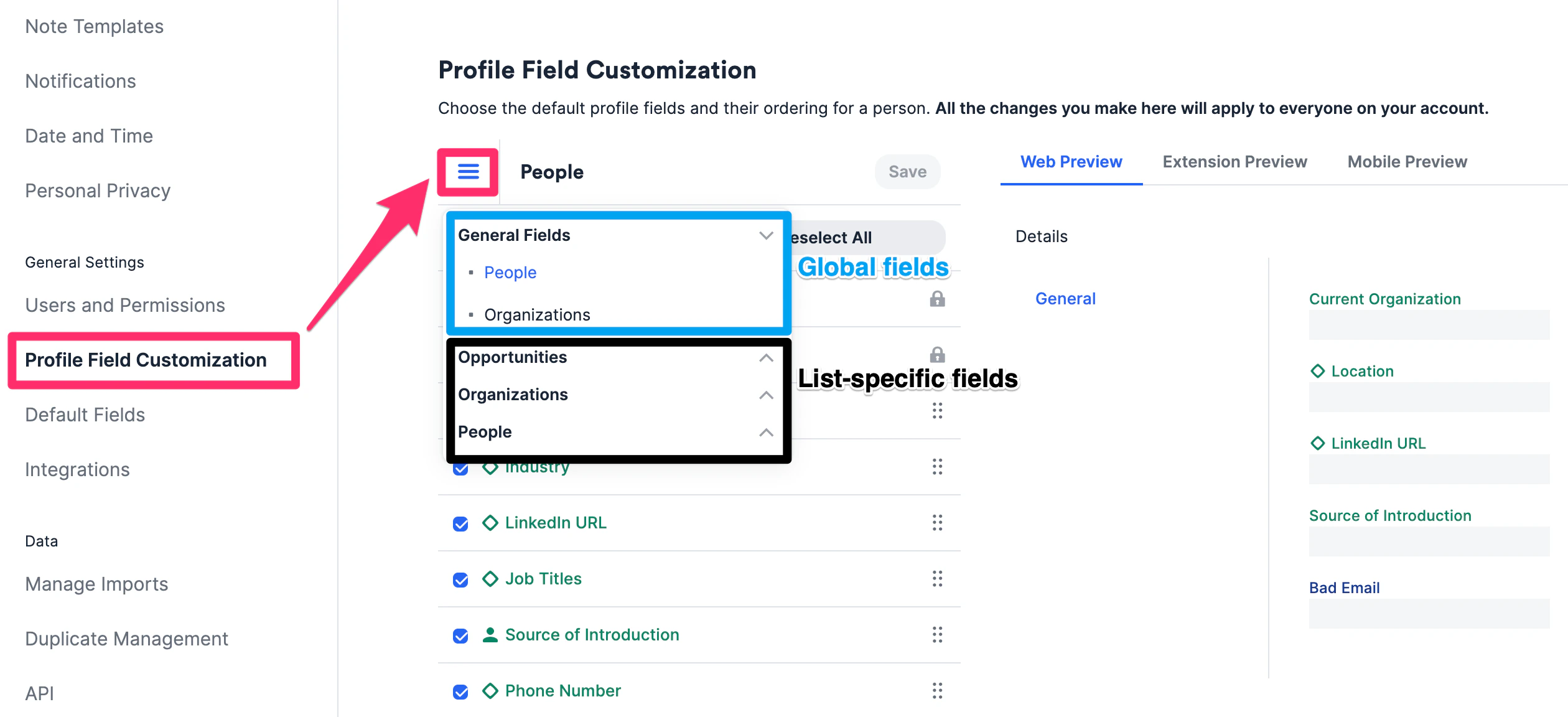Click the drag handle for Phone Number
Image resolution: width=1568 pixels, height=717 pixels.
coord(937,691)
